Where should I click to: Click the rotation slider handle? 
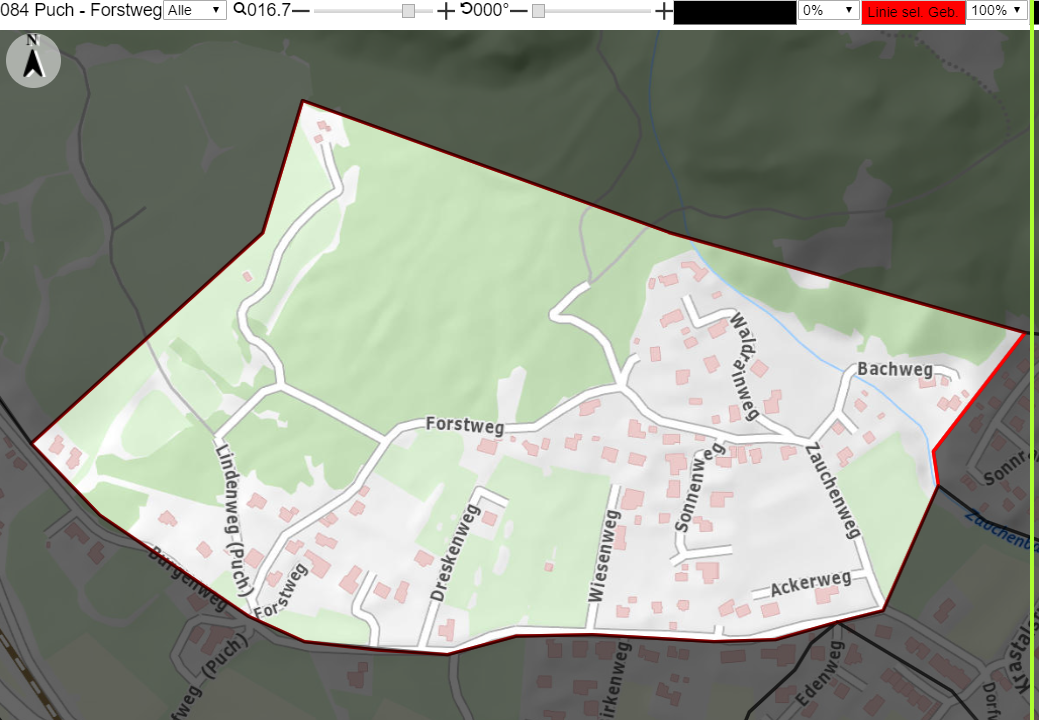click(539, 11)
